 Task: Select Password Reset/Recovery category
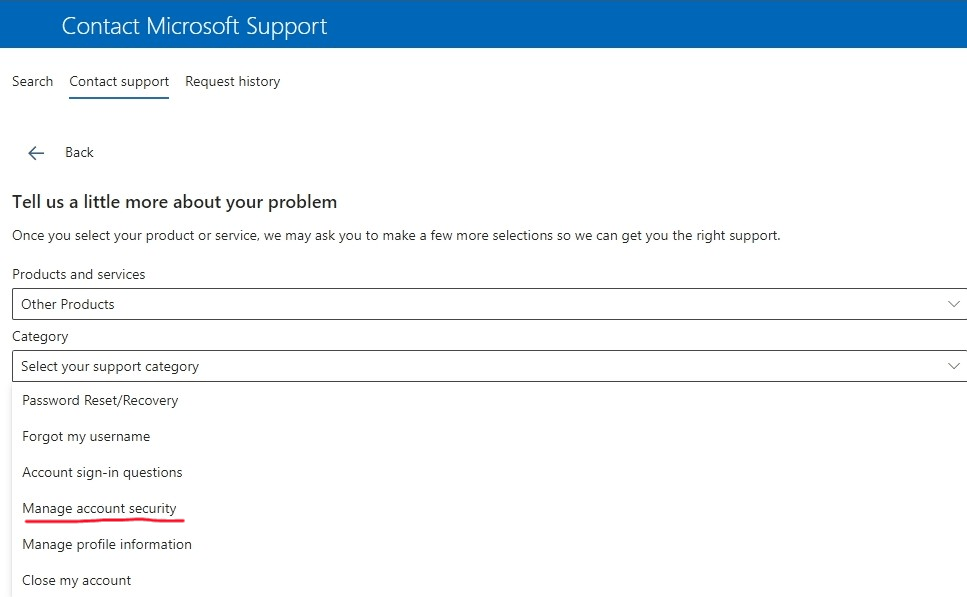[100, 400]
